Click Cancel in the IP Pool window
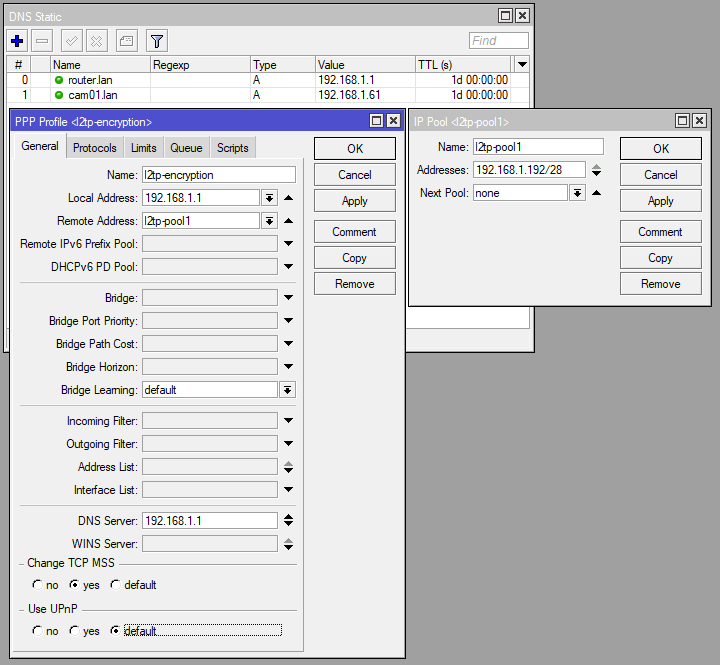This screenshot has height=665, width=720. [661, 175]
